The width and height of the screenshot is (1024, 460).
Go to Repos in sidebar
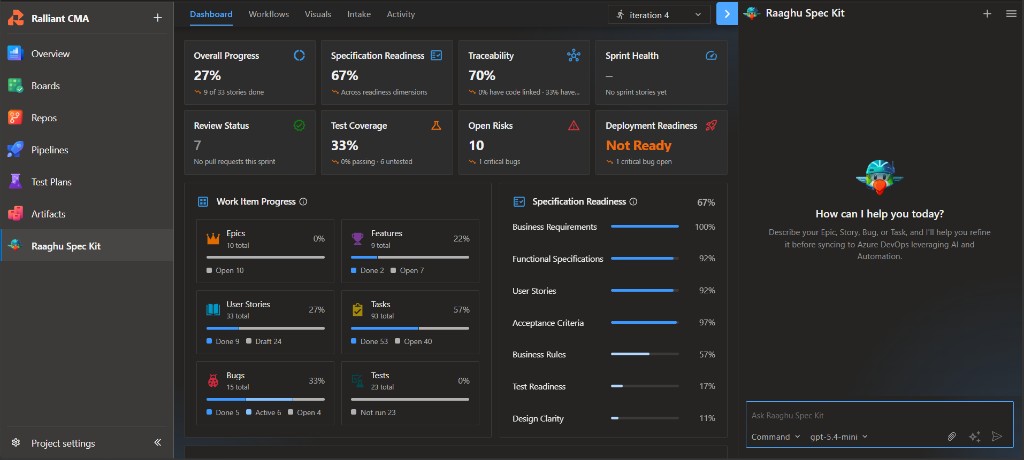[x=86, y=118]
